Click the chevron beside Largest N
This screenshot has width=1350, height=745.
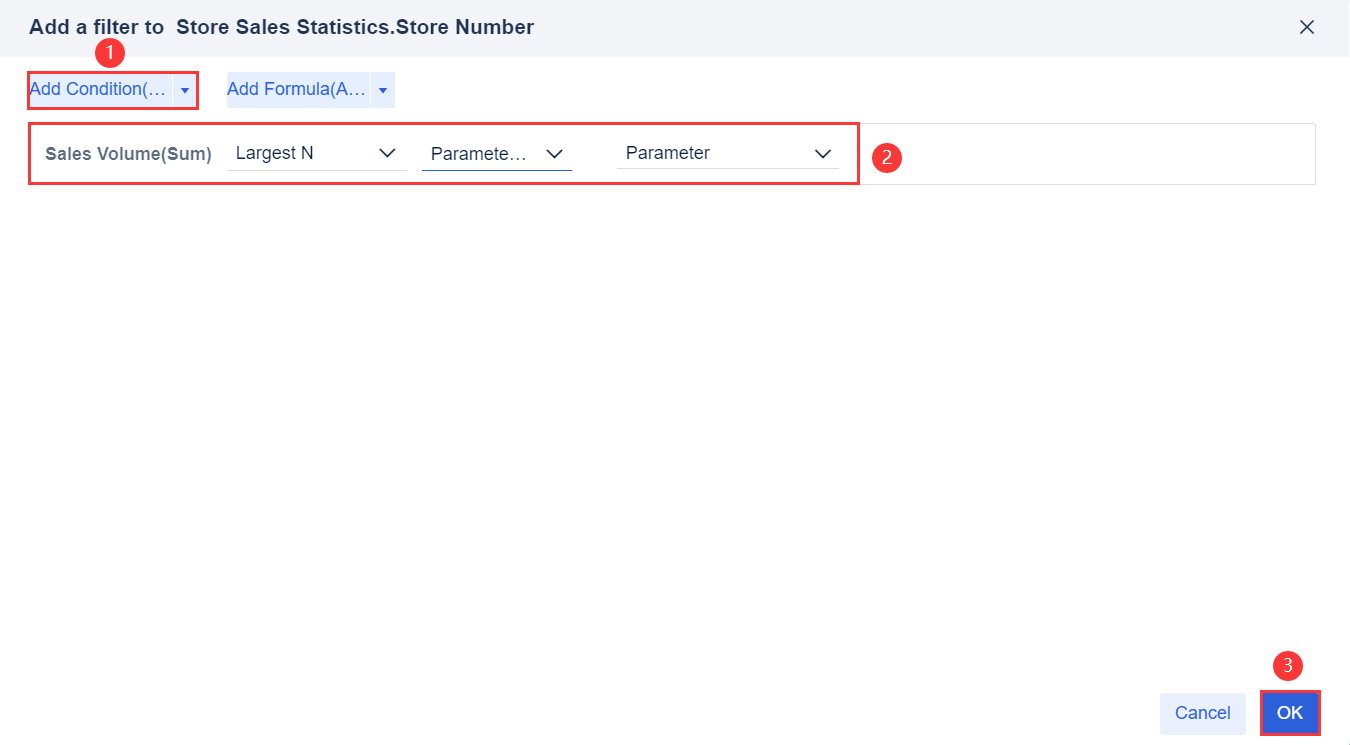[x=388, y=154]
